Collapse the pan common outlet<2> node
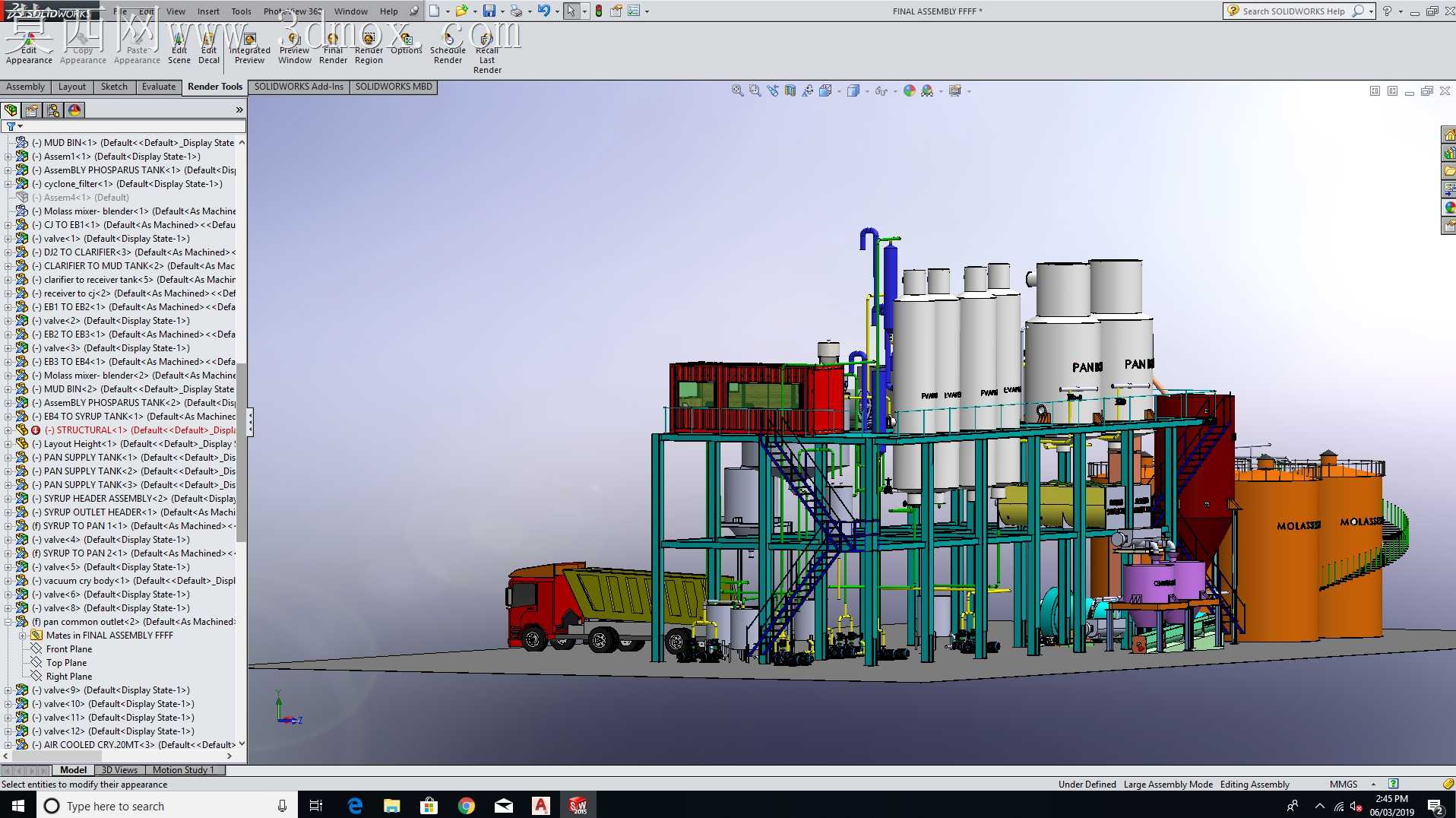The height and width of the screenshot is (818, 1456). 8,622
